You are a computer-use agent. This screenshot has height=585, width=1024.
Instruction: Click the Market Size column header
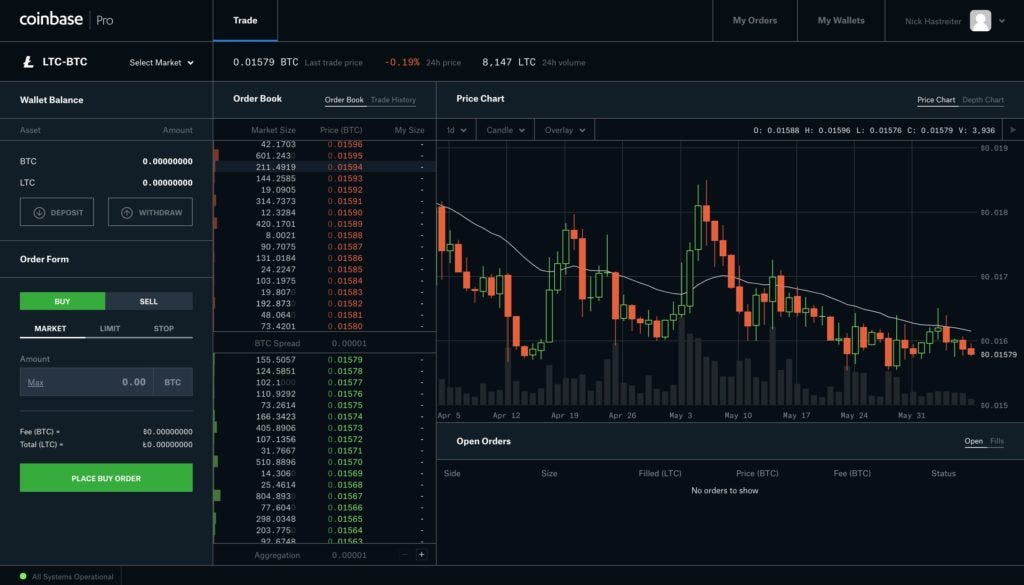(x=273, y=130)
